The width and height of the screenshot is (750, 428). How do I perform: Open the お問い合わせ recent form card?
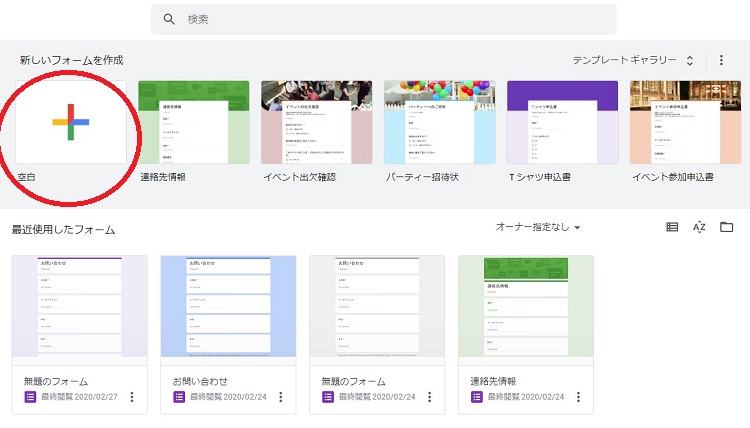click(228, 334)
